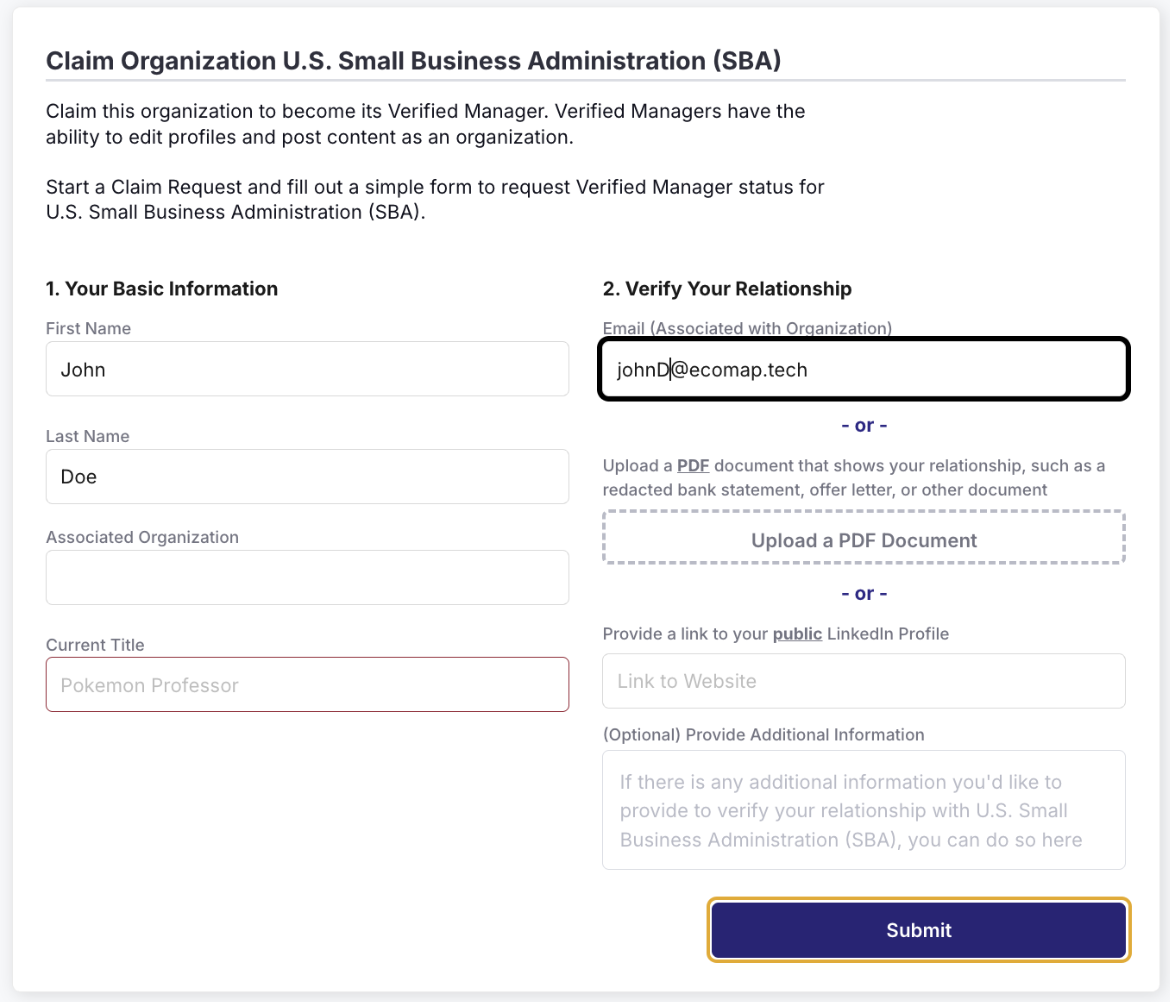Image resolution: width=1170 pixels, height=1002 pixels.
Task: Click the '1. Your Basic Information' heading
Action: point(162,289)
